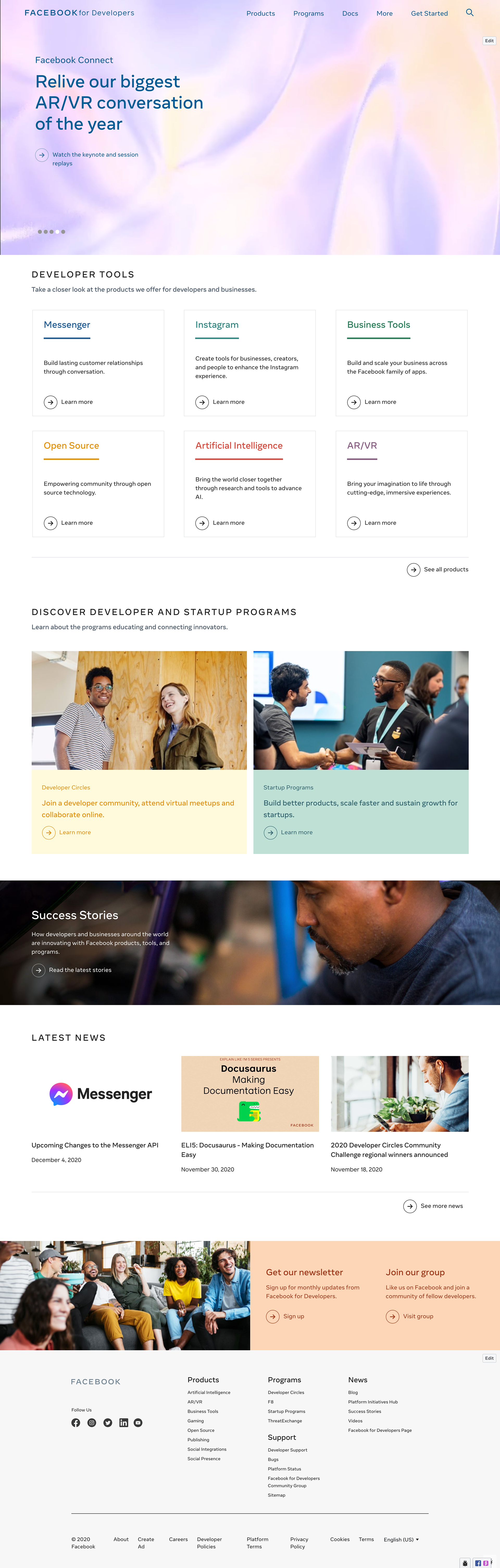Click the bug report icon at bottom corner

tap(465, 1563)
